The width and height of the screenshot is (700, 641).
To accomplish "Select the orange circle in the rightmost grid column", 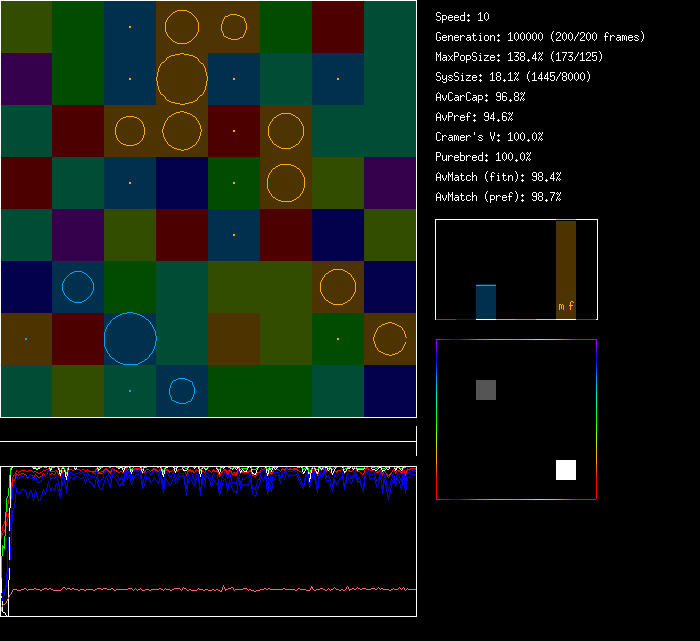I will pos(389,339).
